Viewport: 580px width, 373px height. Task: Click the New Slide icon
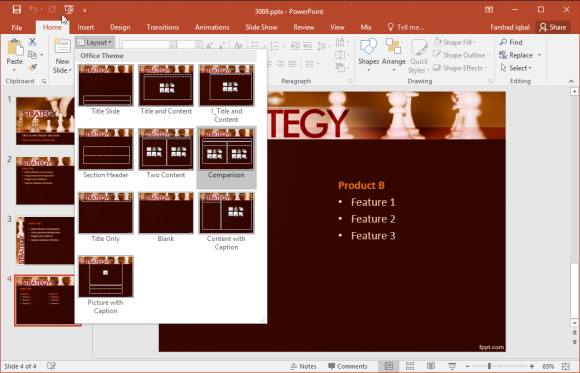point(62,46)
